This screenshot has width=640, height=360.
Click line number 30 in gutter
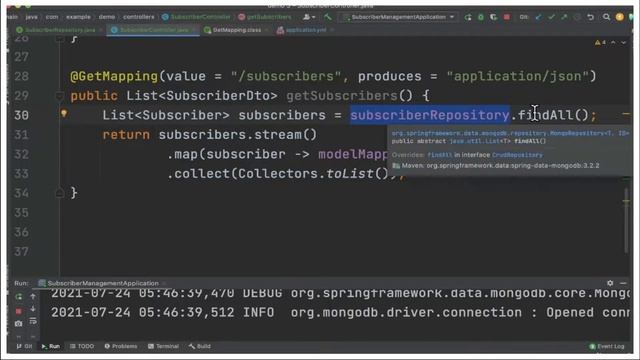pos(21,115)
